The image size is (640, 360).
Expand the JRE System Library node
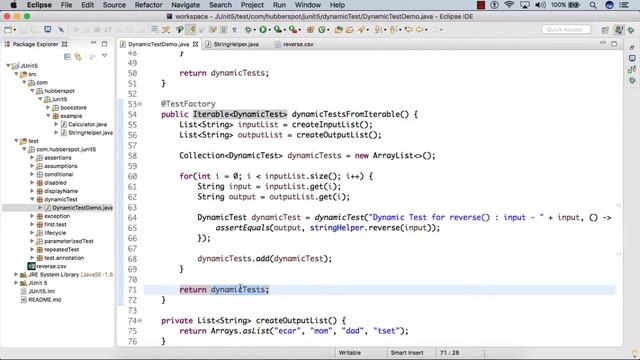click(x=16, y=275)
